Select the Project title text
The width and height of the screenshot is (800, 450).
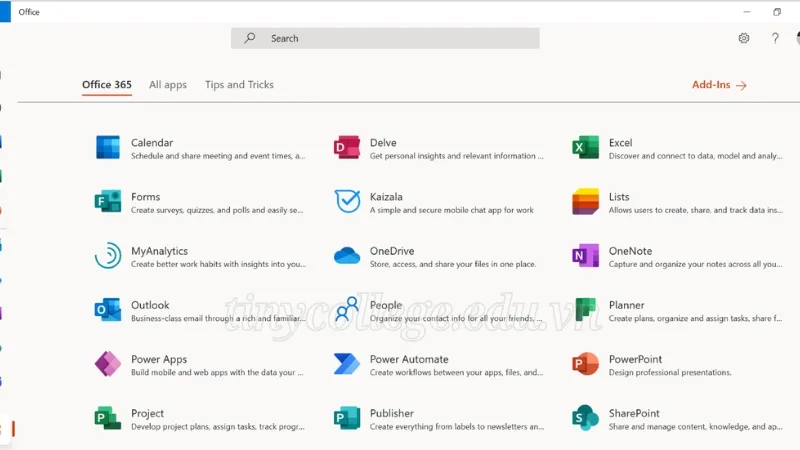tap(147, 413)
